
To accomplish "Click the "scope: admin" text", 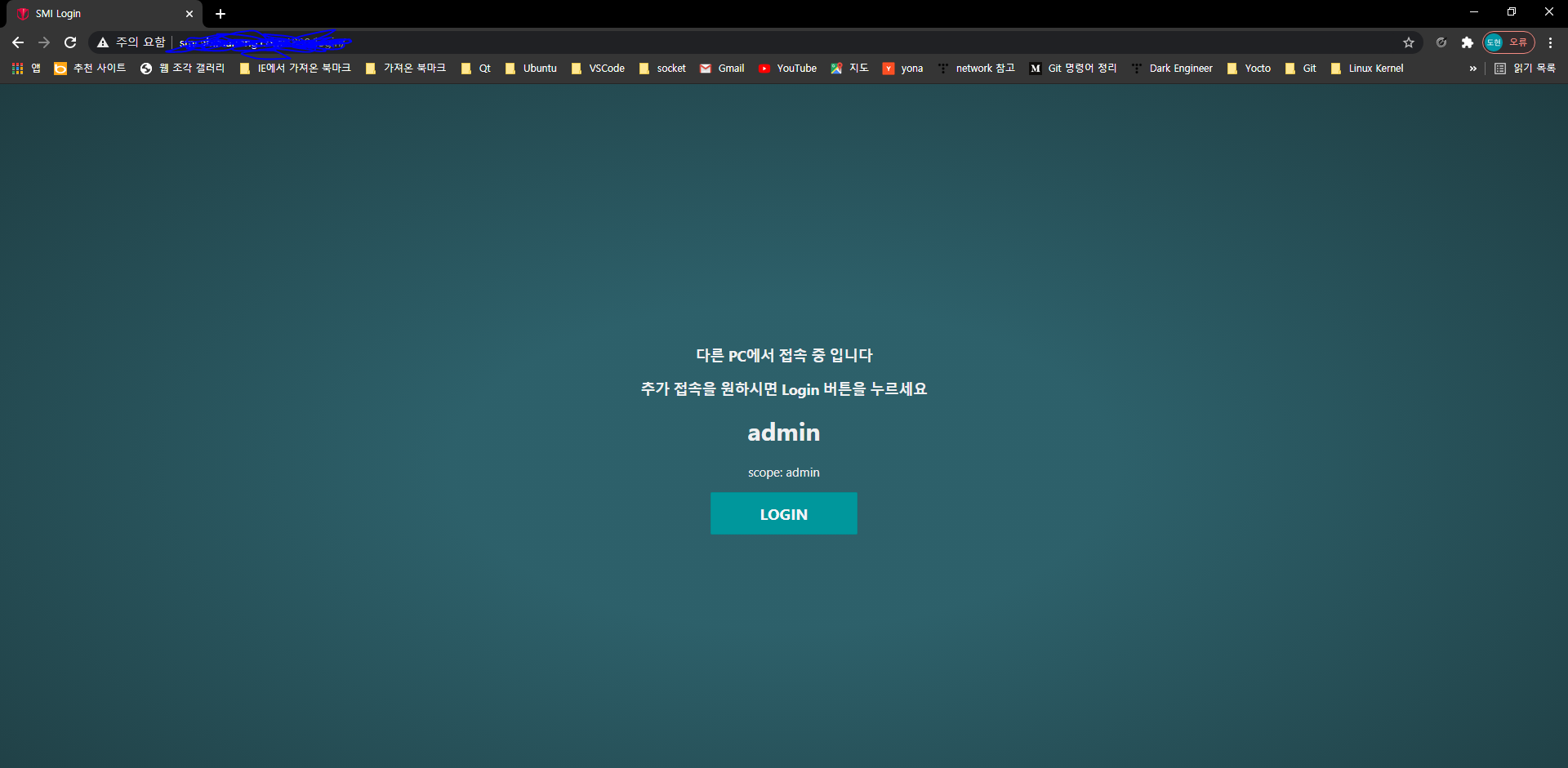I will [783, 473].
